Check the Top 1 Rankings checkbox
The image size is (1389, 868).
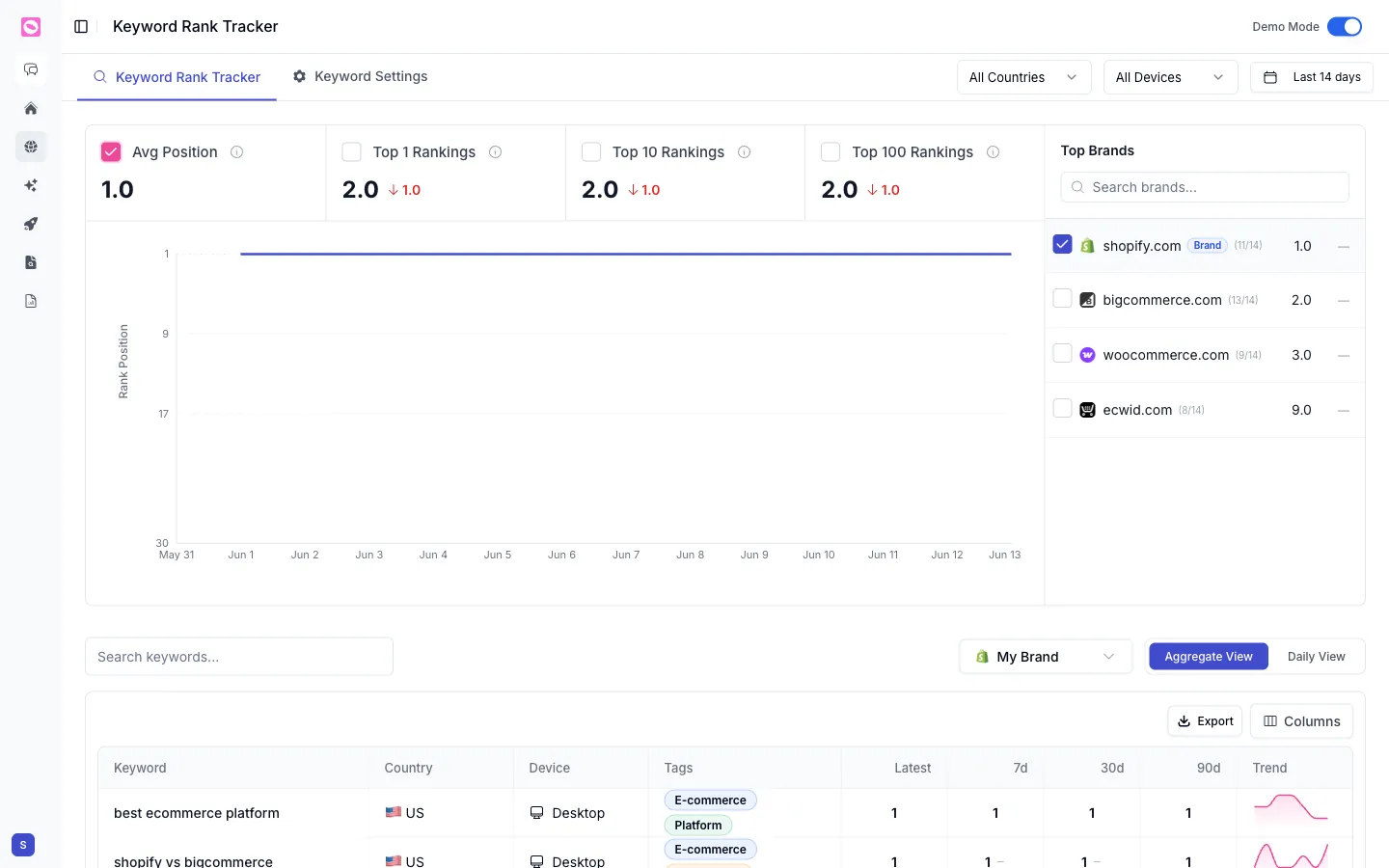click(x=352, y=152)
